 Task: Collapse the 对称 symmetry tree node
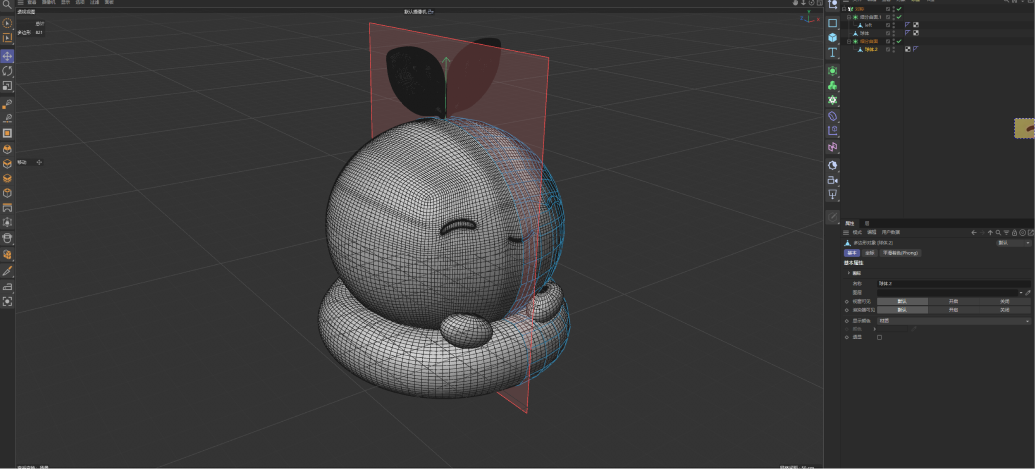click(844, 9)
